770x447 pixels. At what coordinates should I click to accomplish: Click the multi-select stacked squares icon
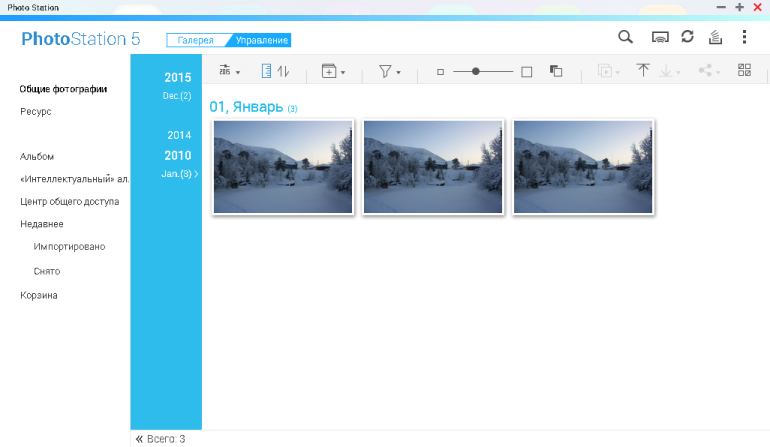(x=556, y=71)
